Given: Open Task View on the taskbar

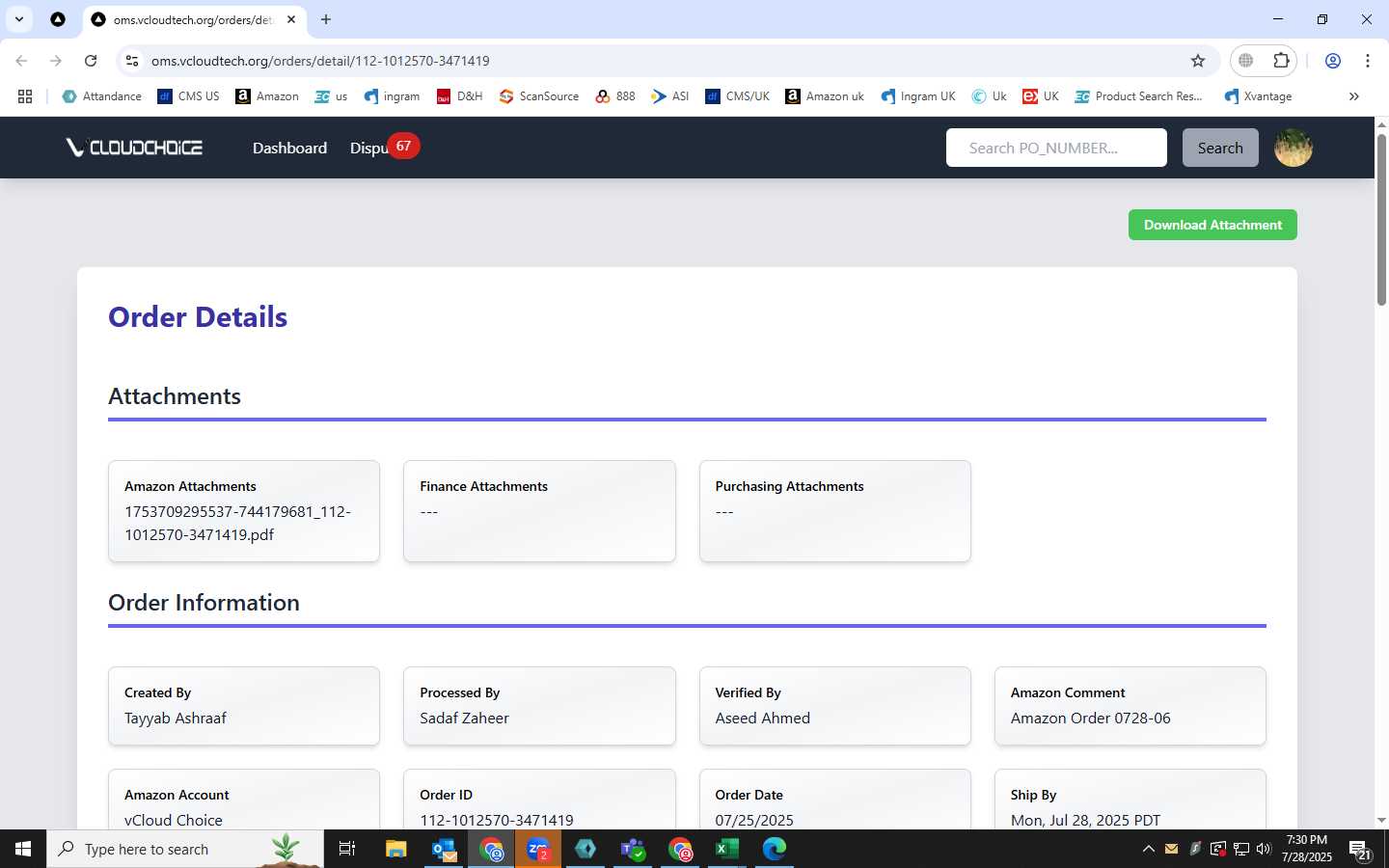Looking at the screenshot, I should click(x=347, y=849).
